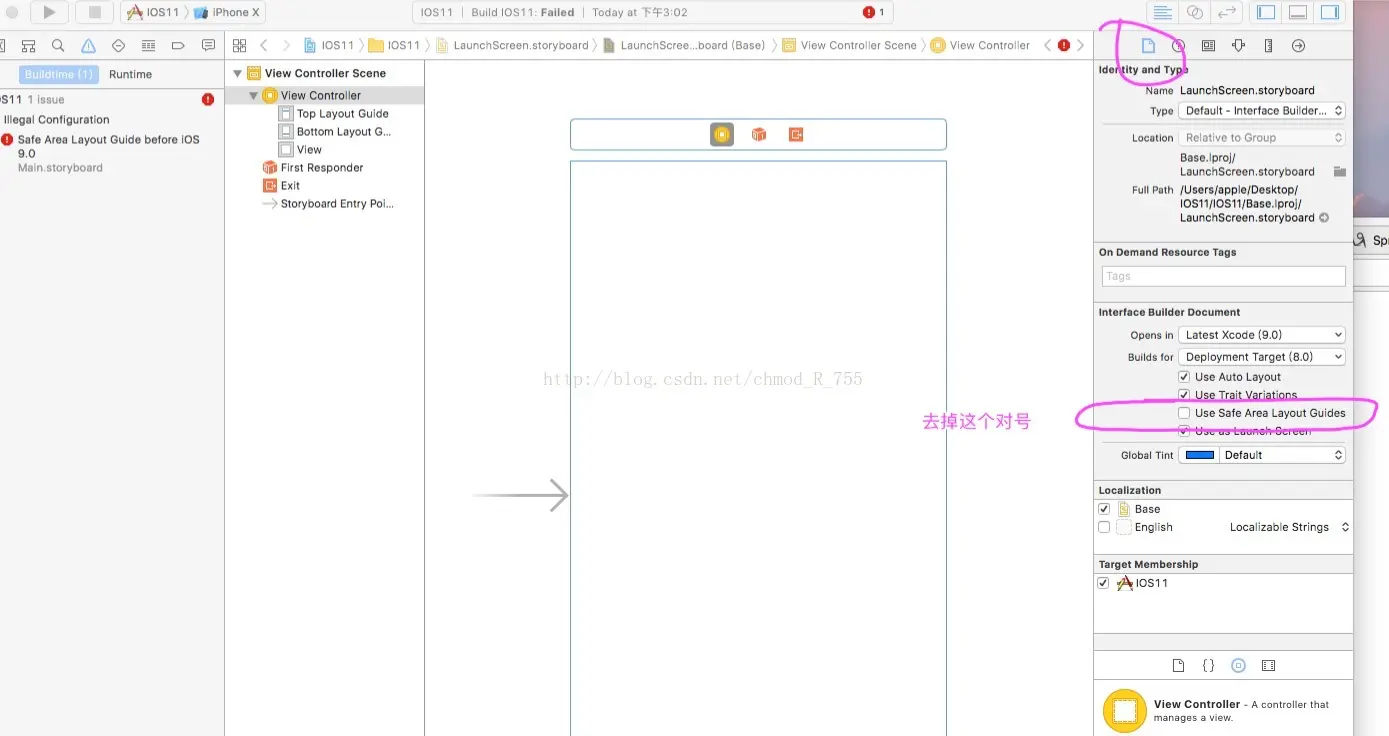
Task: Open the Test navigator
Action: pyautogui.click(x=118, y=46)
